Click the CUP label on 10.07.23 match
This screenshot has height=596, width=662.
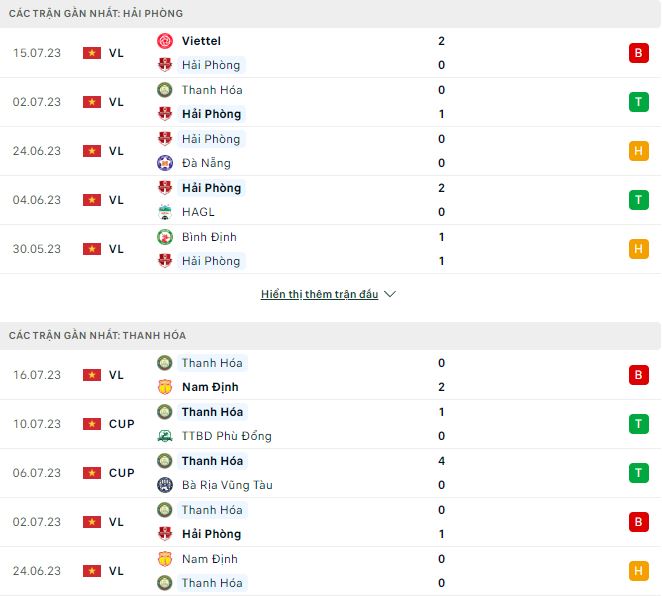click(121, 424)
